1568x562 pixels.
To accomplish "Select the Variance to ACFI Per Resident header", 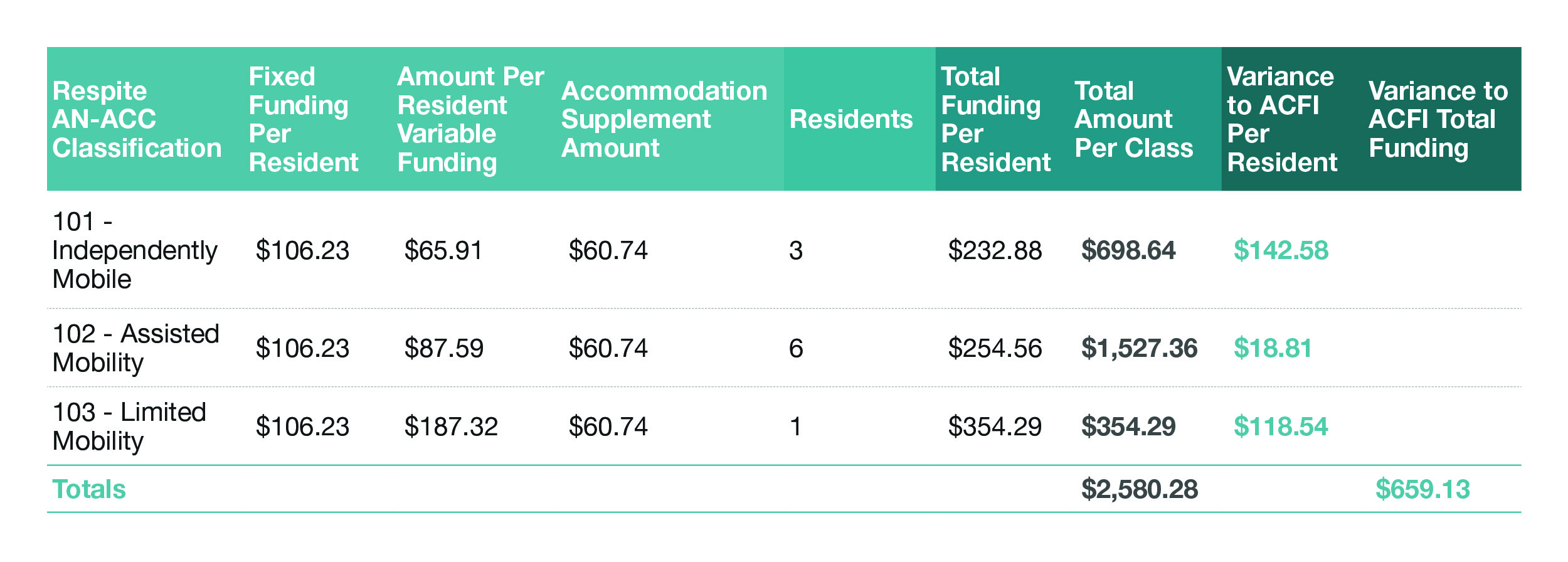I will coord(1282,119).
